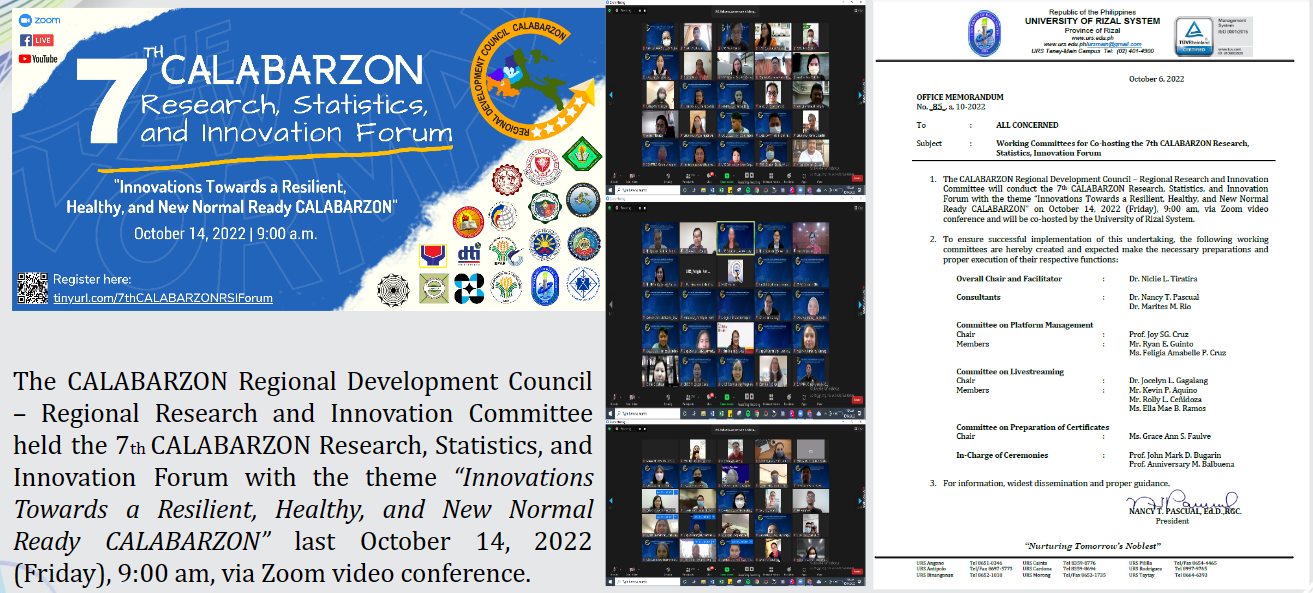The width and height of the screenshot is (1313, 593).
Task: Select the top Zoom gallery screenshot
Action: coord(738,100)
